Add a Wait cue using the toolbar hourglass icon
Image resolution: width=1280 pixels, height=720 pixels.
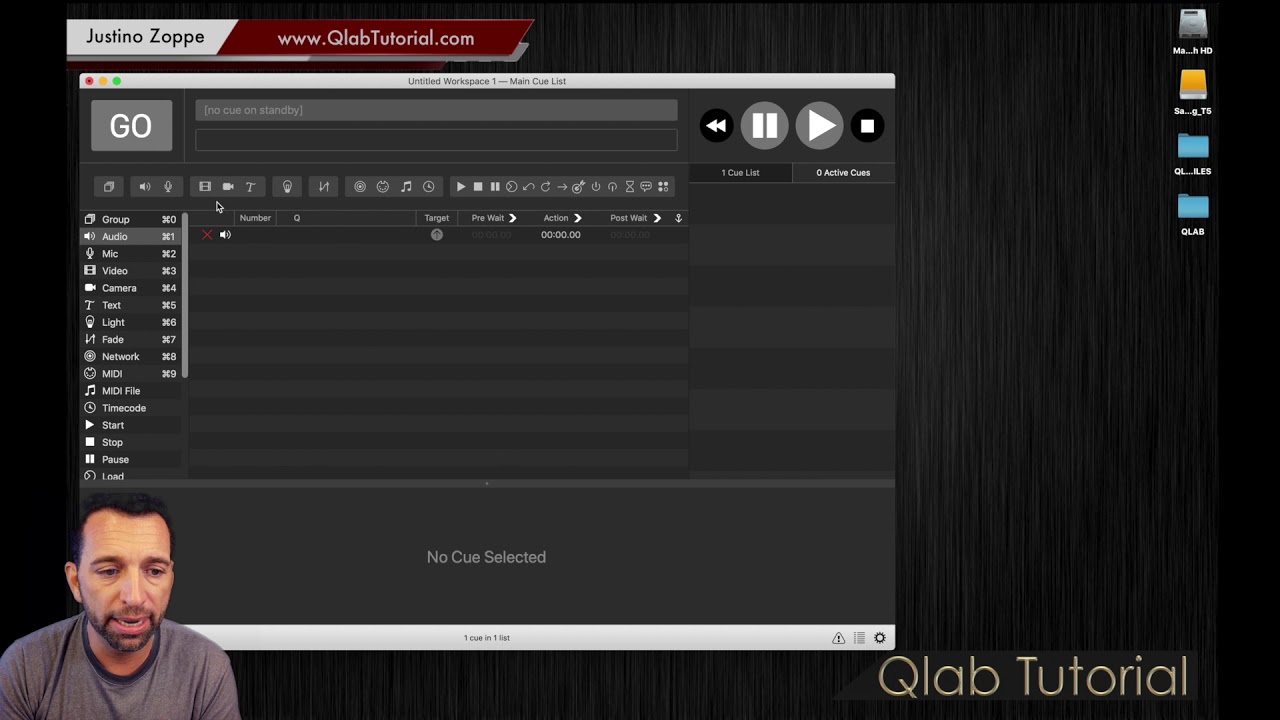click(630, 187)
